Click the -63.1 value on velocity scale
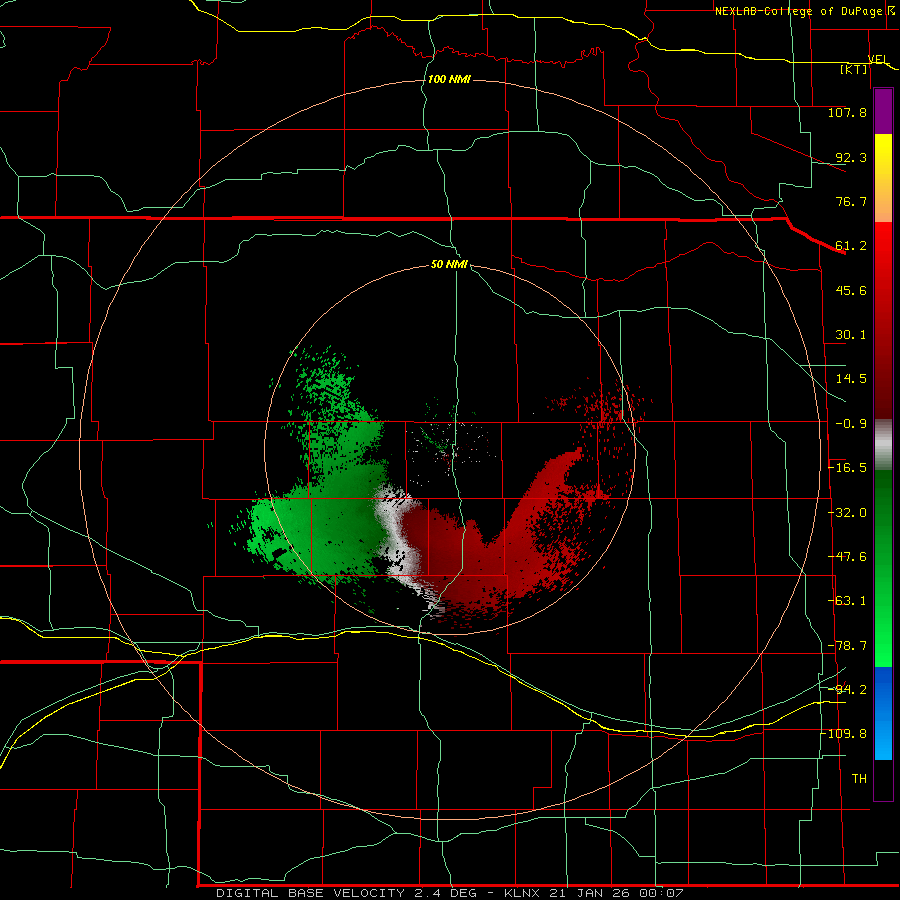Image resolution: width=900 pixels, height=900 pixels. [847, 601]
